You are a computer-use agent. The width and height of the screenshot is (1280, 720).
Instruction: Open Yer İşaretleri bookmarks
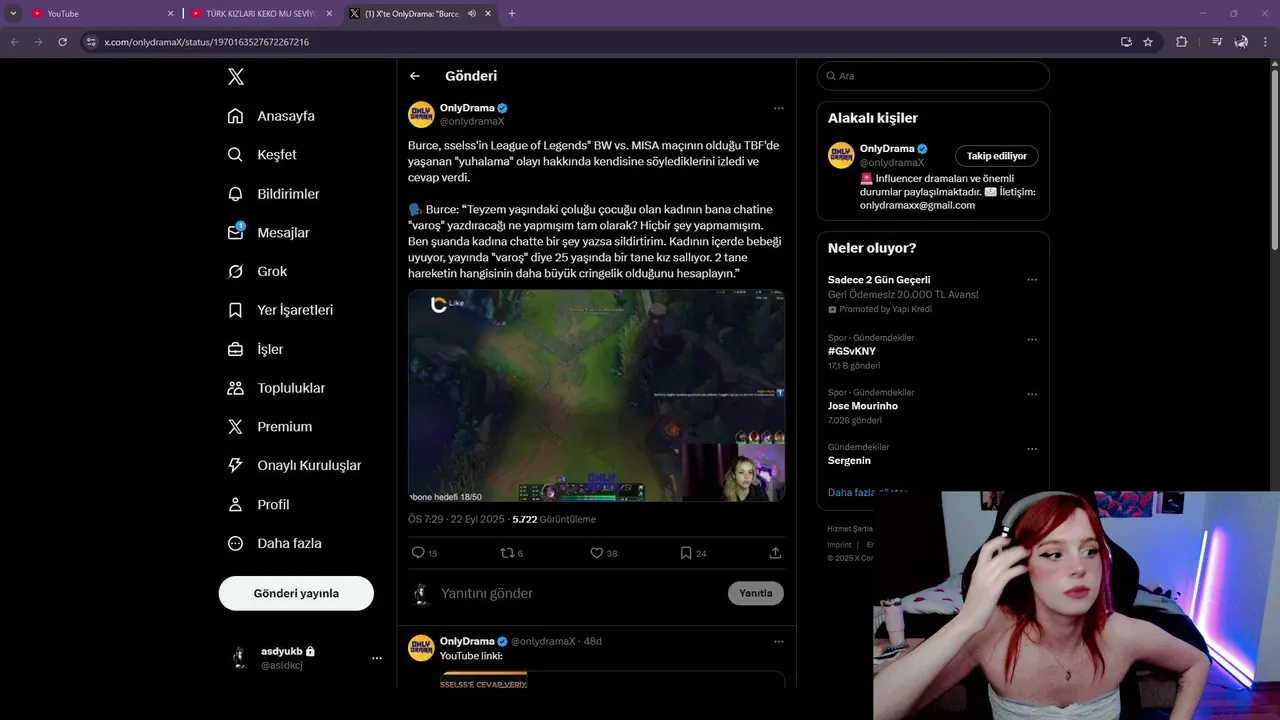click(280, 310)
